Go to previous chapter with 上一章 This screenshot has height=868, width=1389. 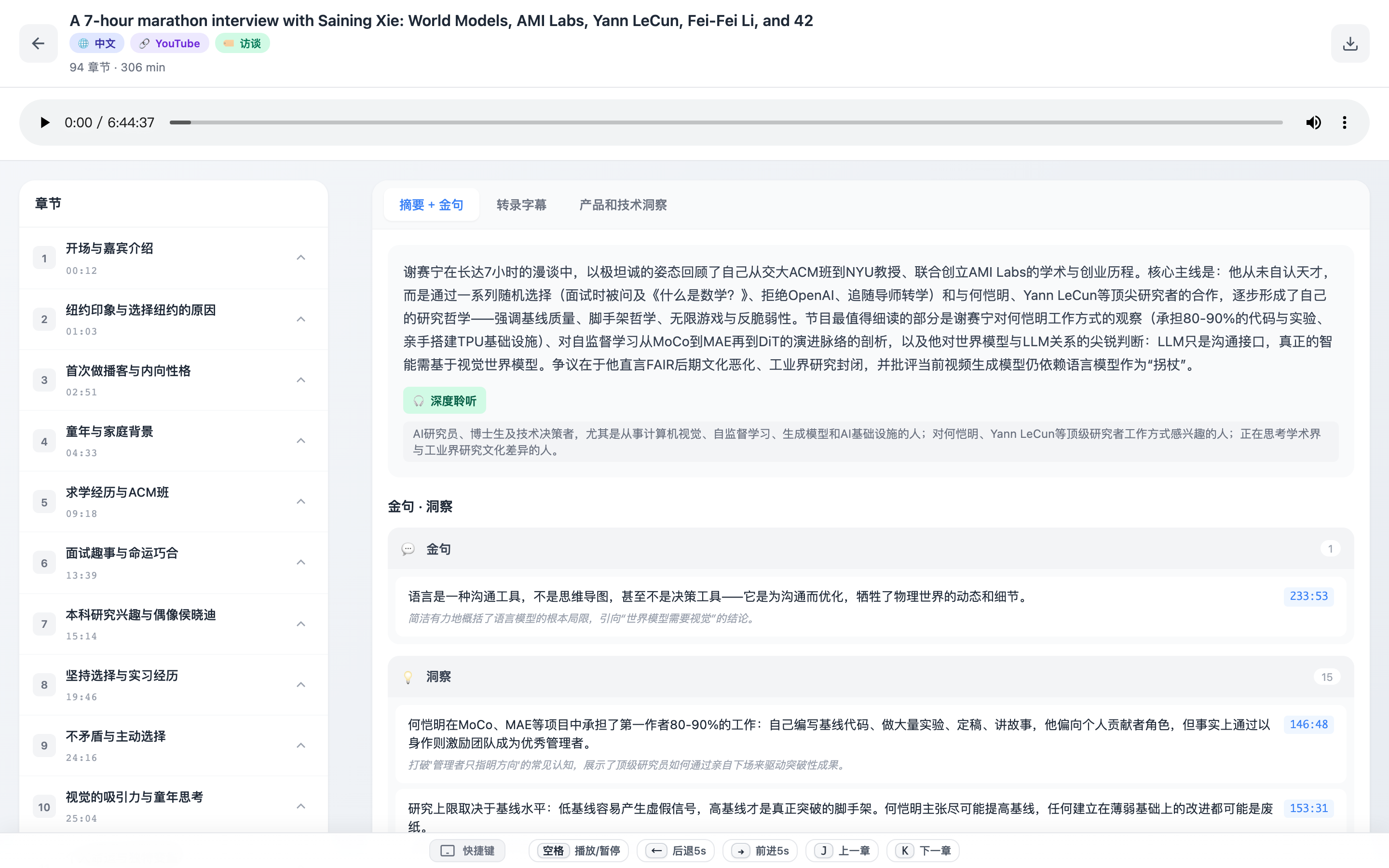tap(842, 850)
